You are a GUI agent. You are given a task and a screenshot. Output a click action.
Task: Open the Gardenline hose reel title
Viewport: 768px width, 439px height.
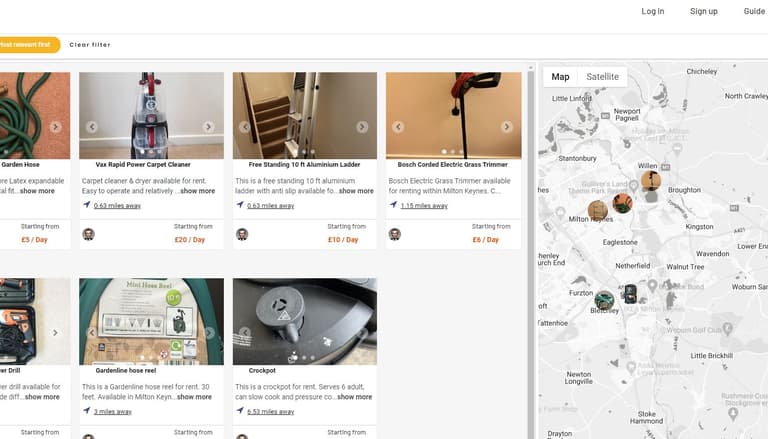[x=125, y=370]
